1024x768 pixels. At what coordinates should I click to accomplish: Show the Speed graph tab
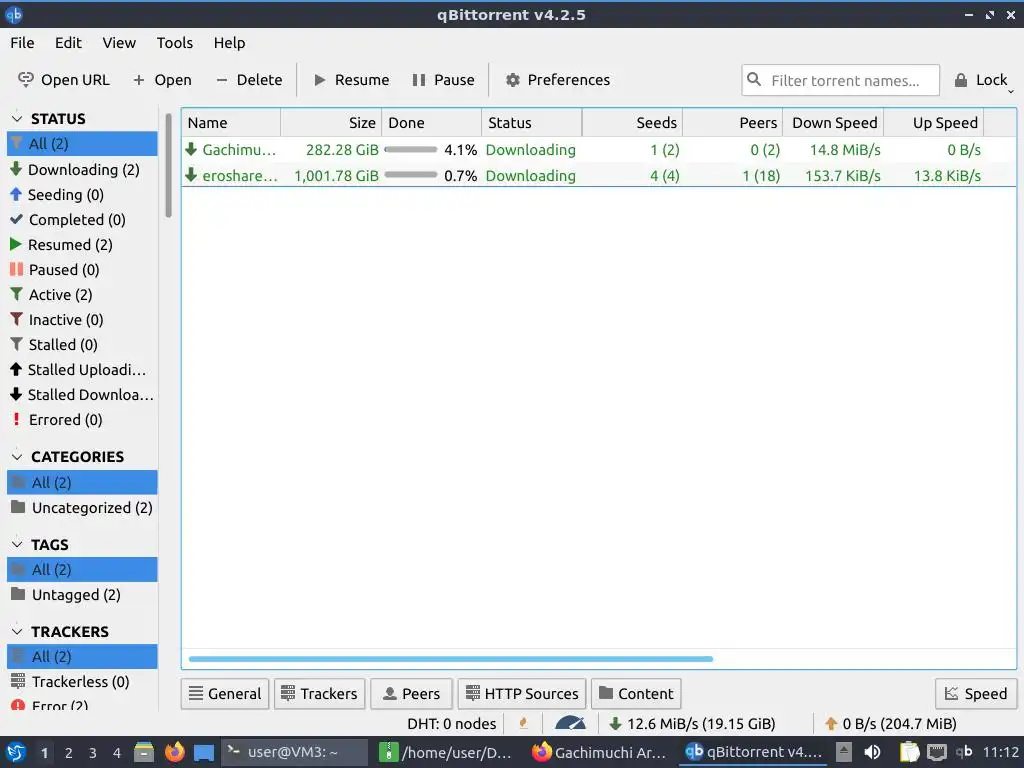(976, 694)
